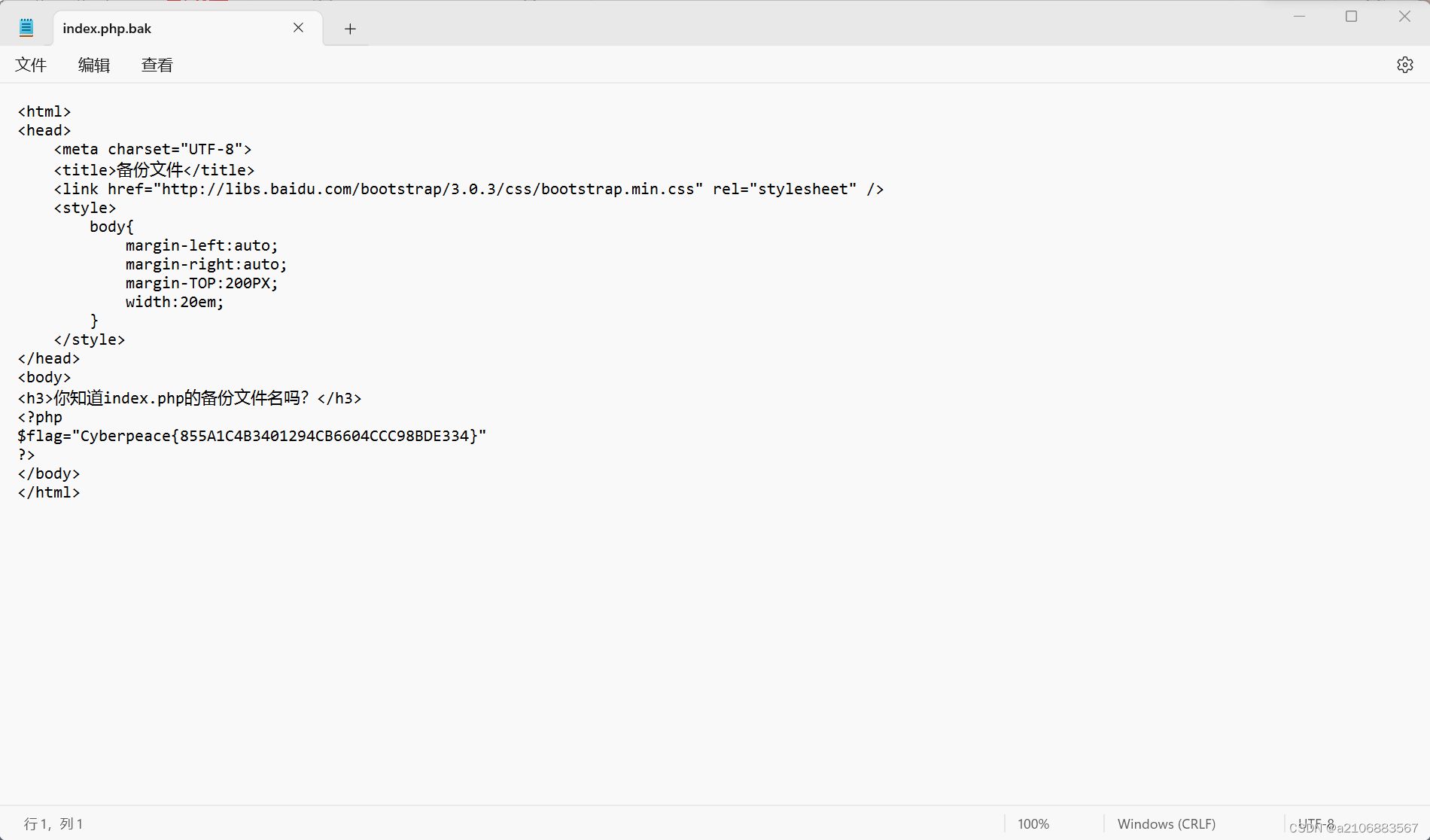Click the <title>备份文件</title> line
The image size is (1430, 840).
[x=154, y=169]
